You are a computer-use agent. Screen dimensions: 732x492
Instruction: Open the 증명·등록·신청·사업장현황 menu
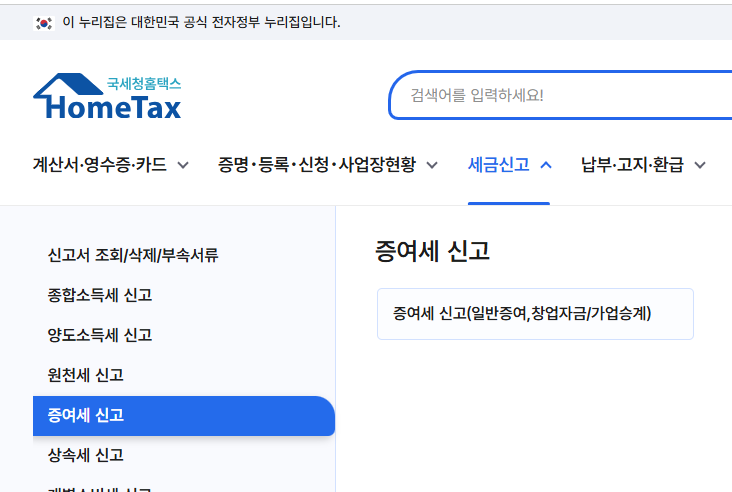point(317,165)
